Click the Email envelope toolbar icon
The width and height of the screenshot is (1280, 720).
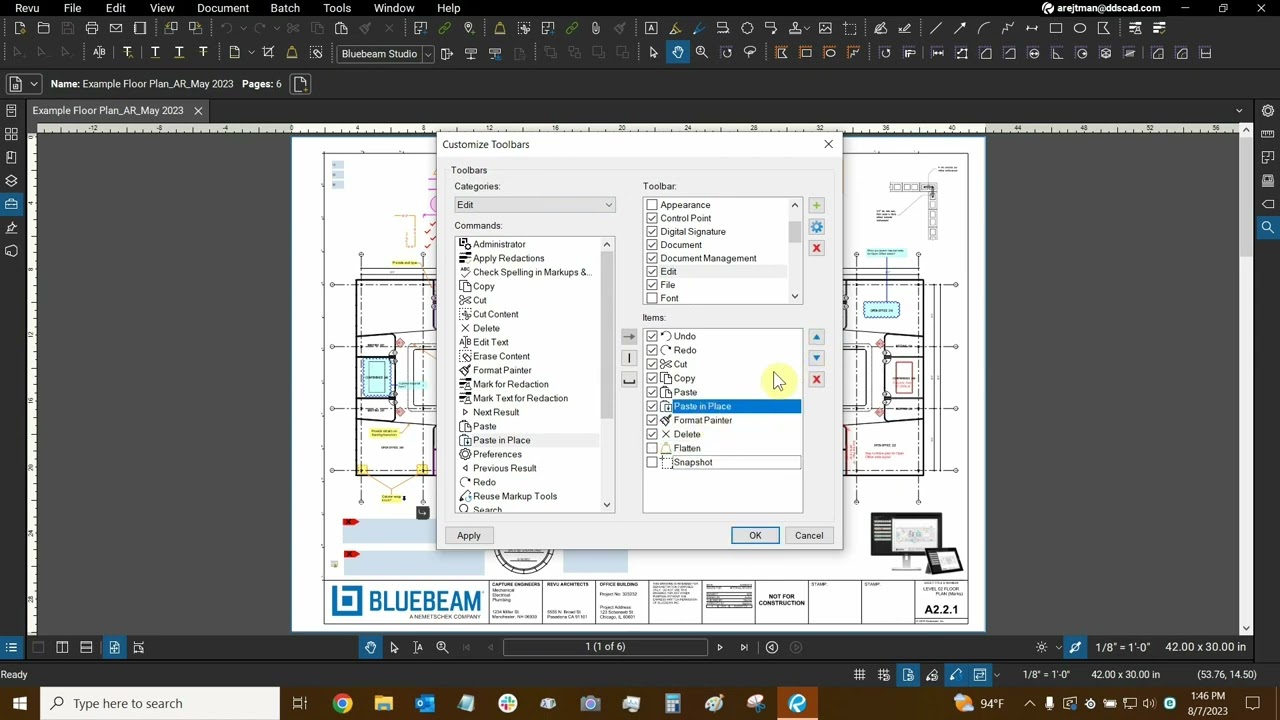click(x=116, y=28)
